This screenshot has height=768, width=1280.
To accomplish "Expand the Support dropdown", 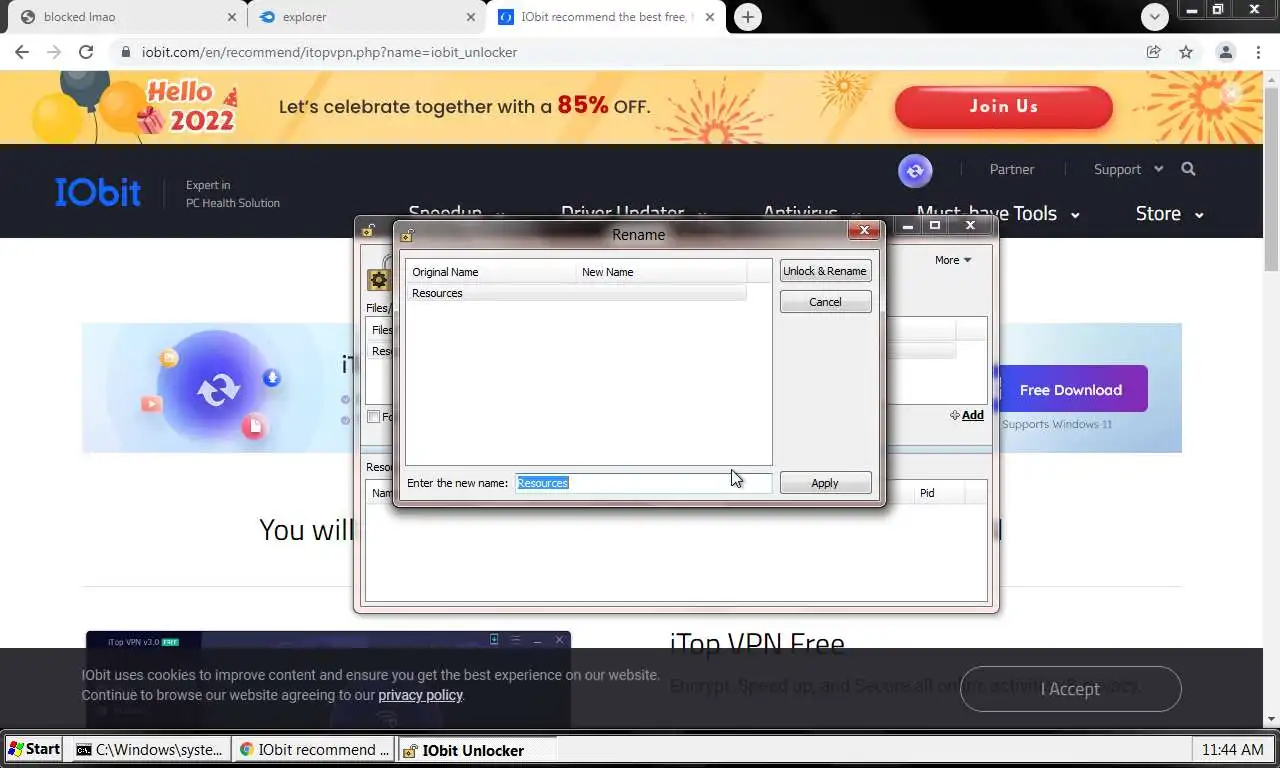I will click(x=1128, y=169).
